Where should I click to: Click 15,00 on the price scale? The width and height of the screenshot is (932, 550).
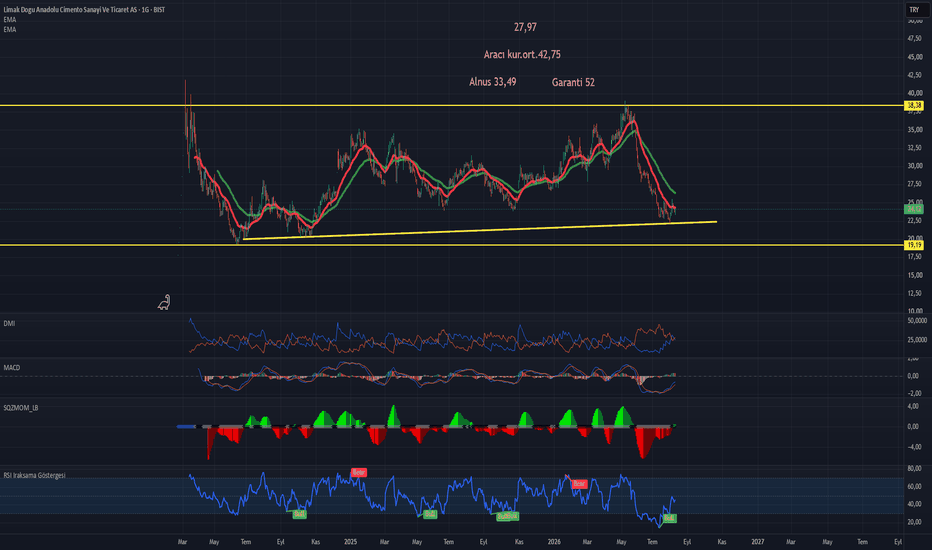pos(914,275)
